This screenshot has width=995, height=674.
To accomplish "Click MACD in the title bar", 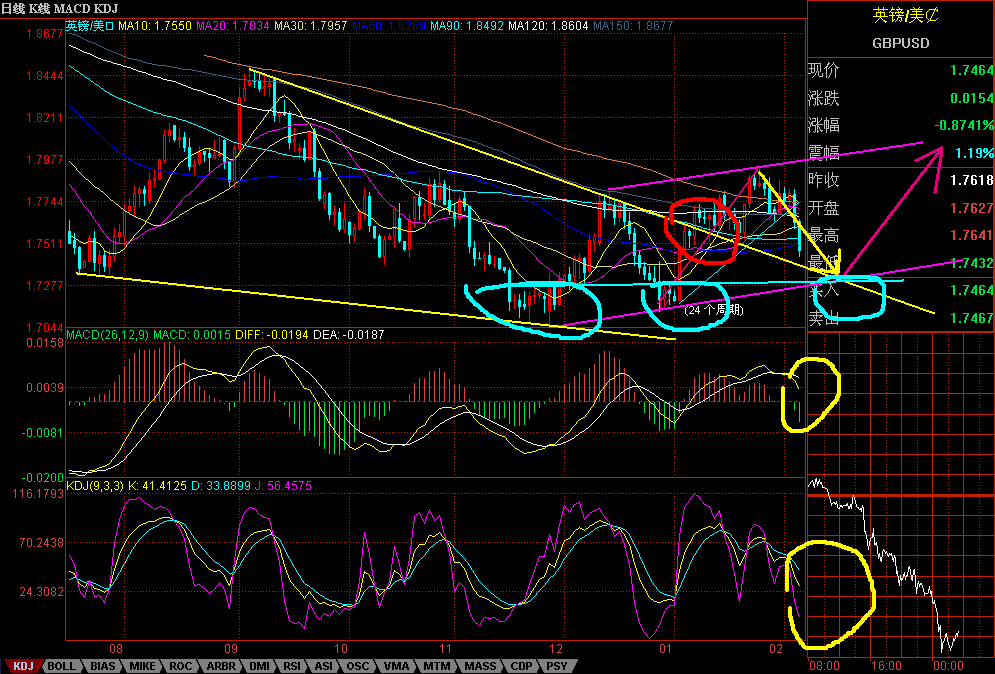I will (x=71, y=9).
